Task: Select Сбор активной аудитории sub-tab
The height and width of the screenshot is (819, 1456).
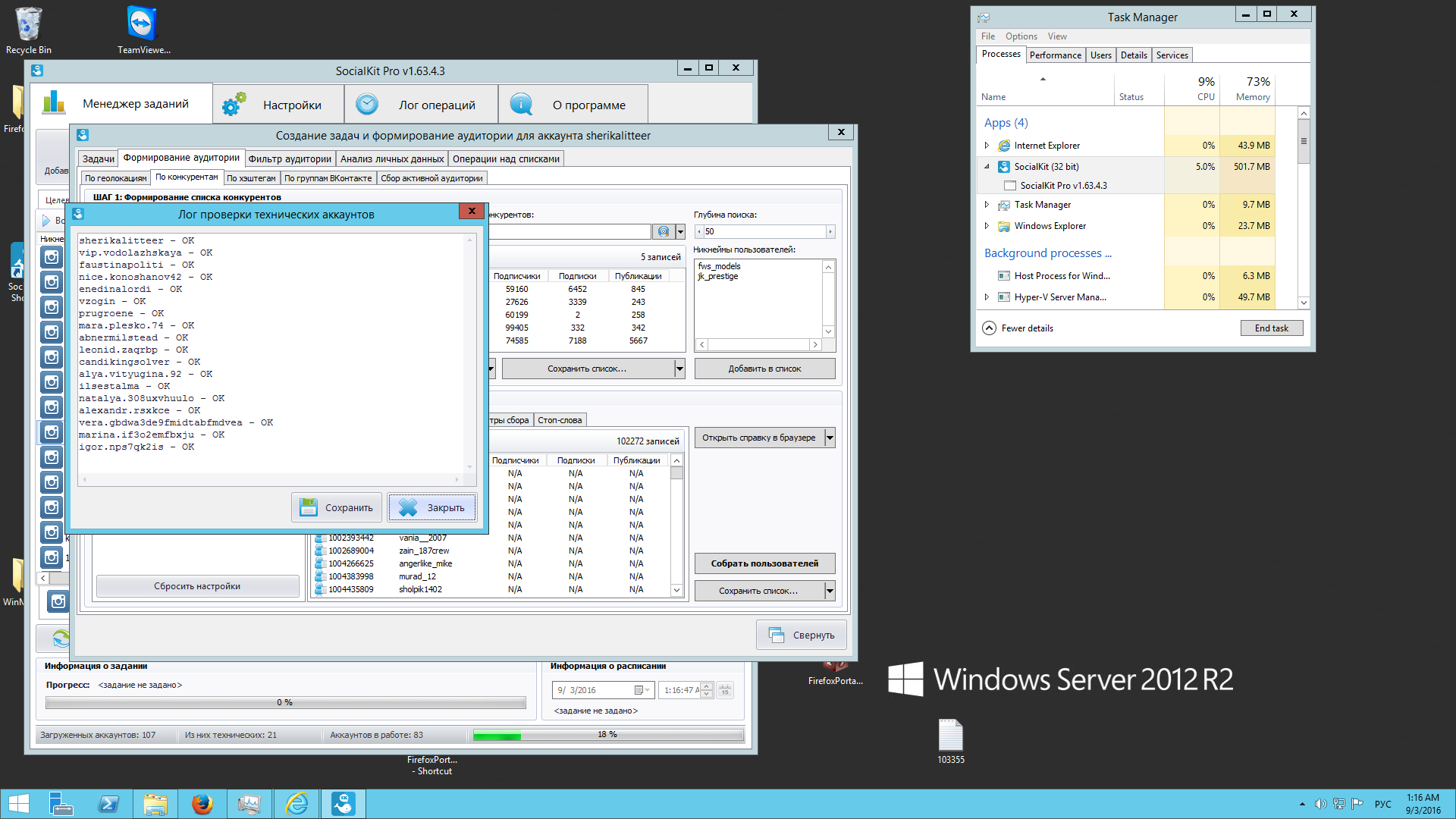Action: [x=431, y=178]
